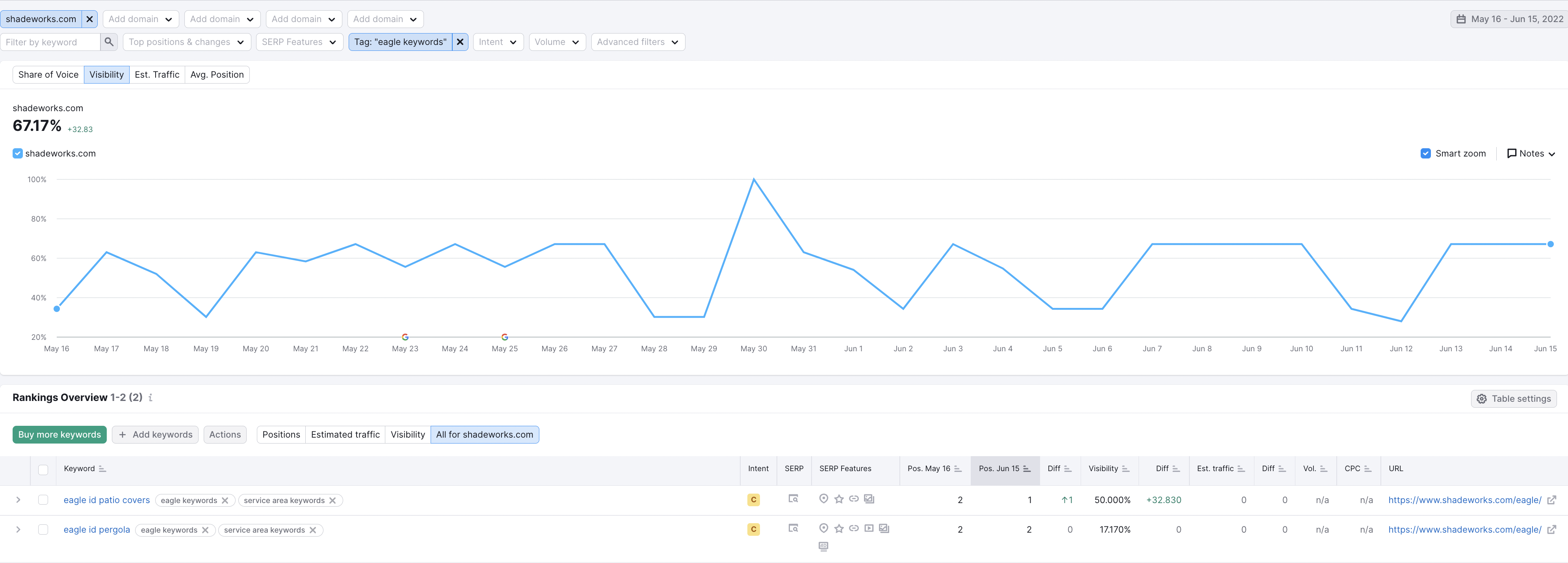Click site links icon in patio covers row
This screenshot has width=1568, height=563.
tap(854, 499)
